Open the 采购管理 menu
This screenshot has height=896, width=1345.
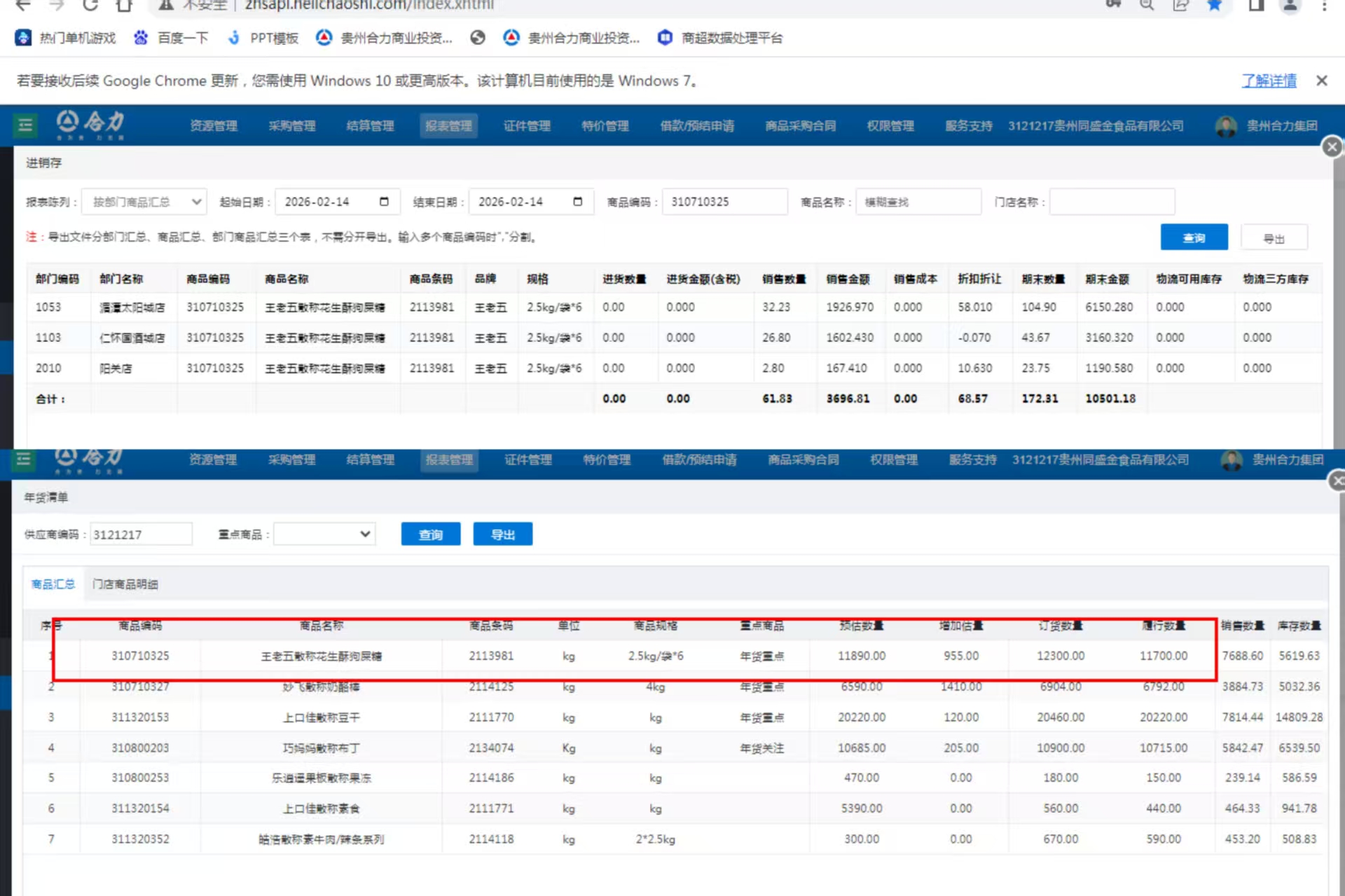point(291,126)
